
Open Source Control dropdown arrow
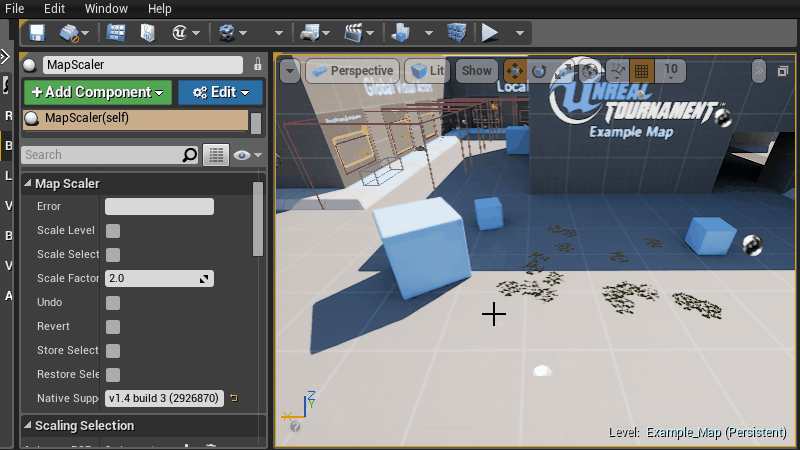[85, 33]
